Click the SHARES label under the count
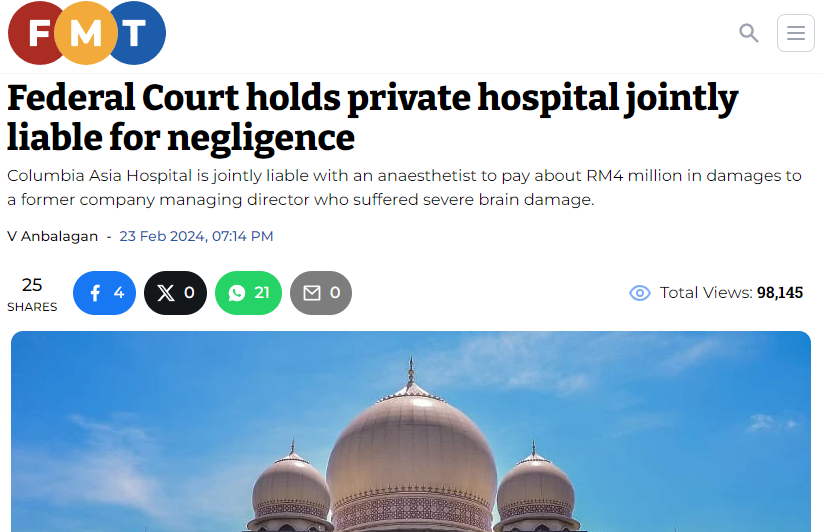Screen dimensions: 822x532 (32, 307)
